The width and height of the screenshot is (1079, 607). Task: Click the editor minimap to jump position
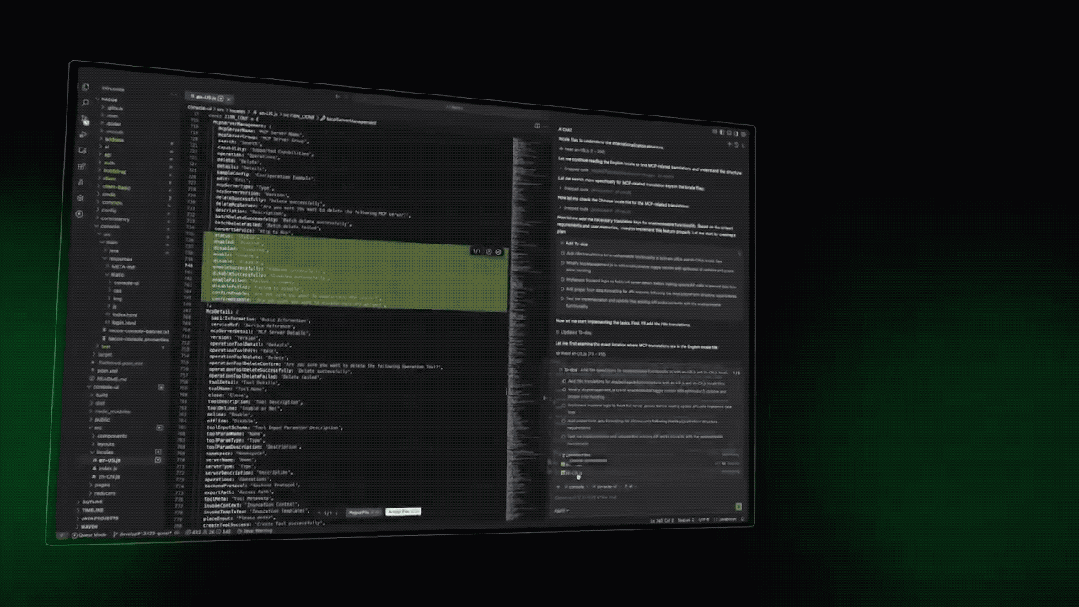(x=525, y=300)
